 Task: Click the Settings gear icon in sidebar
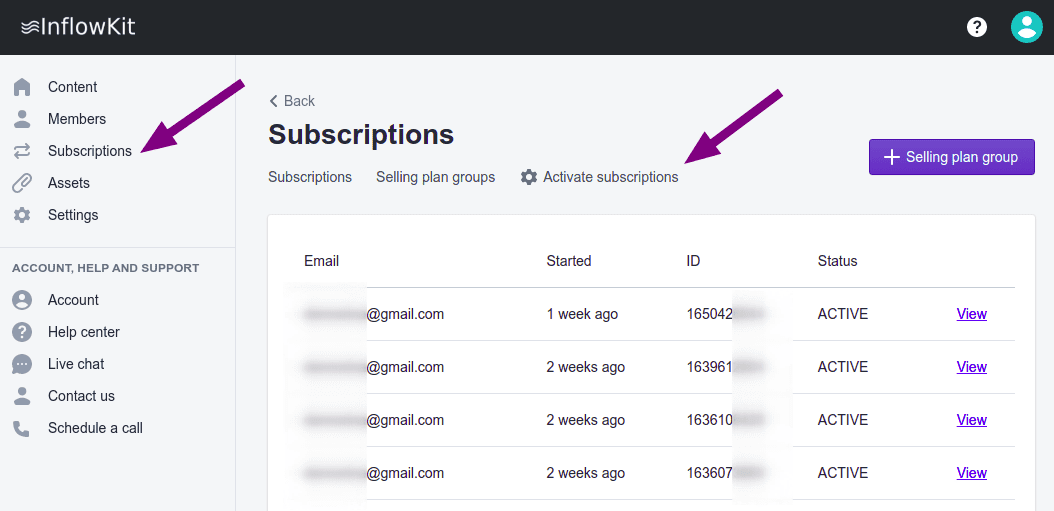click(x=22, y=215)
